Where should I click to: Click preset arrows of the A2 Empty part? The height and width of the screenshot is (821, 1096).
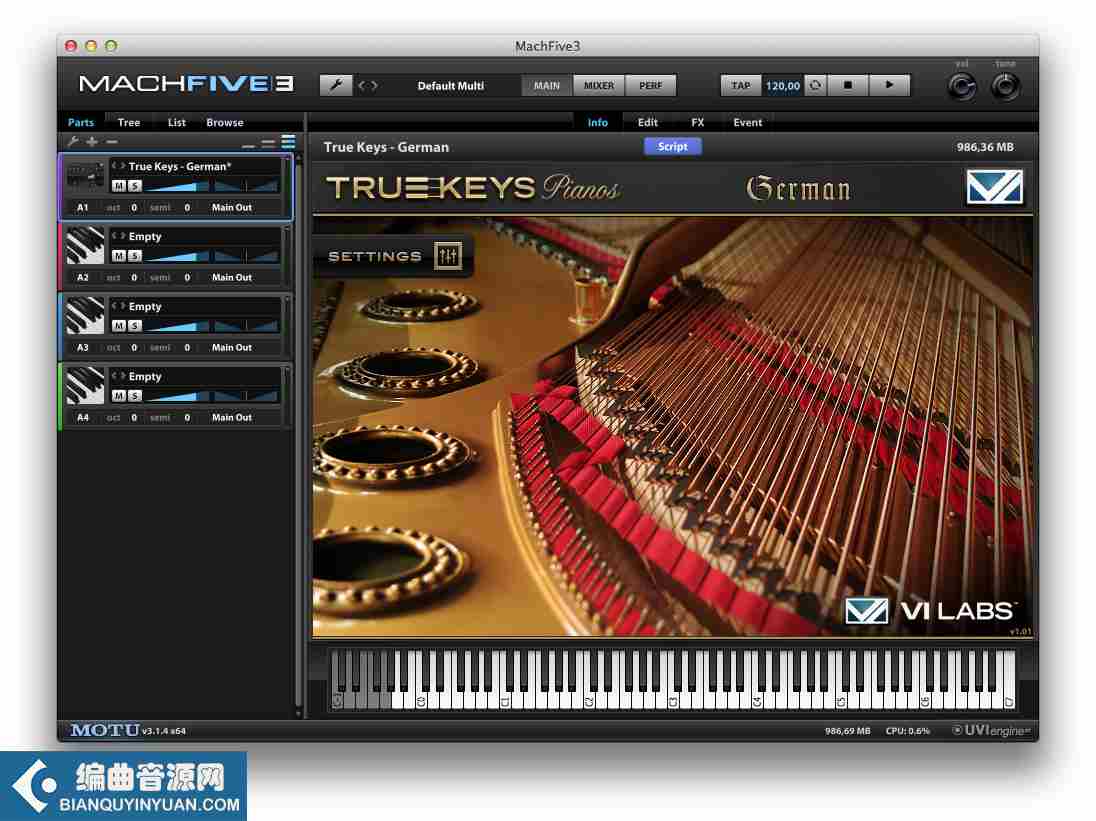118,236
